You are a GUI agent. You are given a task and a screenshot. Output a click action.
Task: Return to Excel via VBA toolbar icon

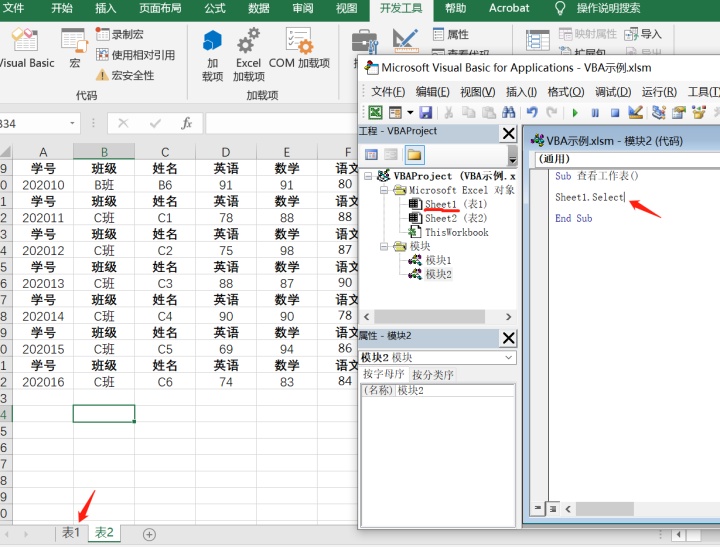pyautogui.click(x=375, y=112)
